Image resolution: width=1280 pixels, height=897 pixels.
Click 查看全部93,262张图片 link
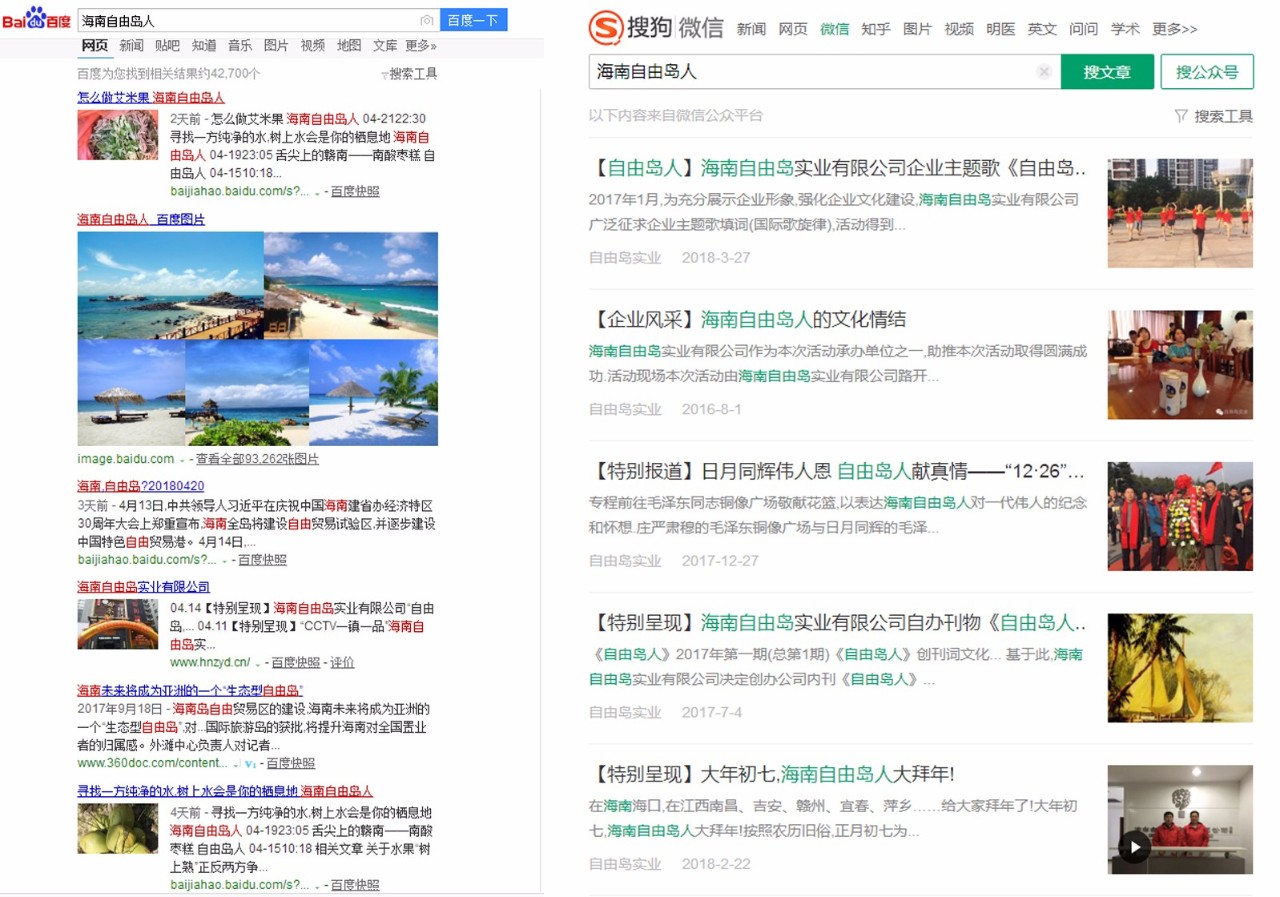click(x=257, y=459)
